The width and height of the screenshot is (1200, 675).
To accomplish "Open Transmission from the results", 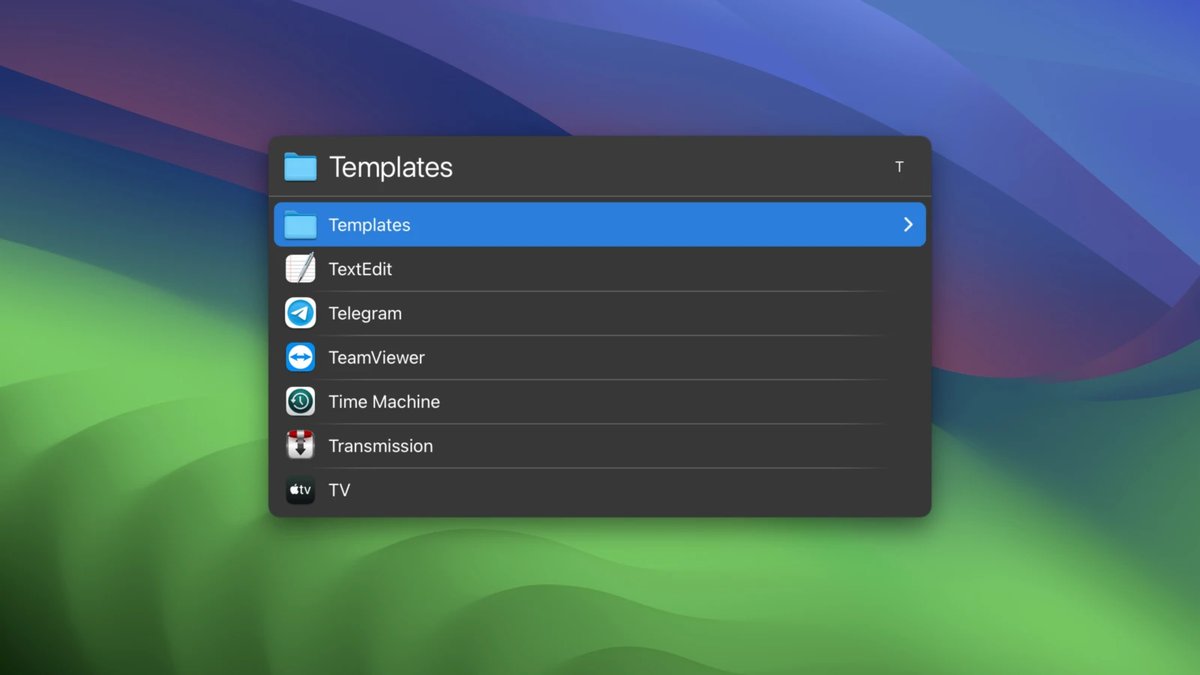I will 380,445.
